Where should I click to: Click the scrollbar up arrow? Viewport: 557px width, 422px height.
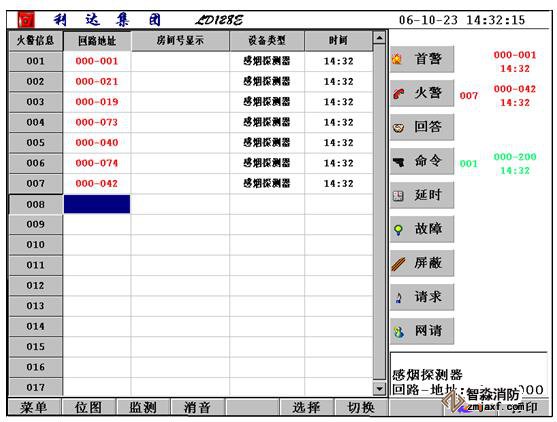(x=379, y=37)
